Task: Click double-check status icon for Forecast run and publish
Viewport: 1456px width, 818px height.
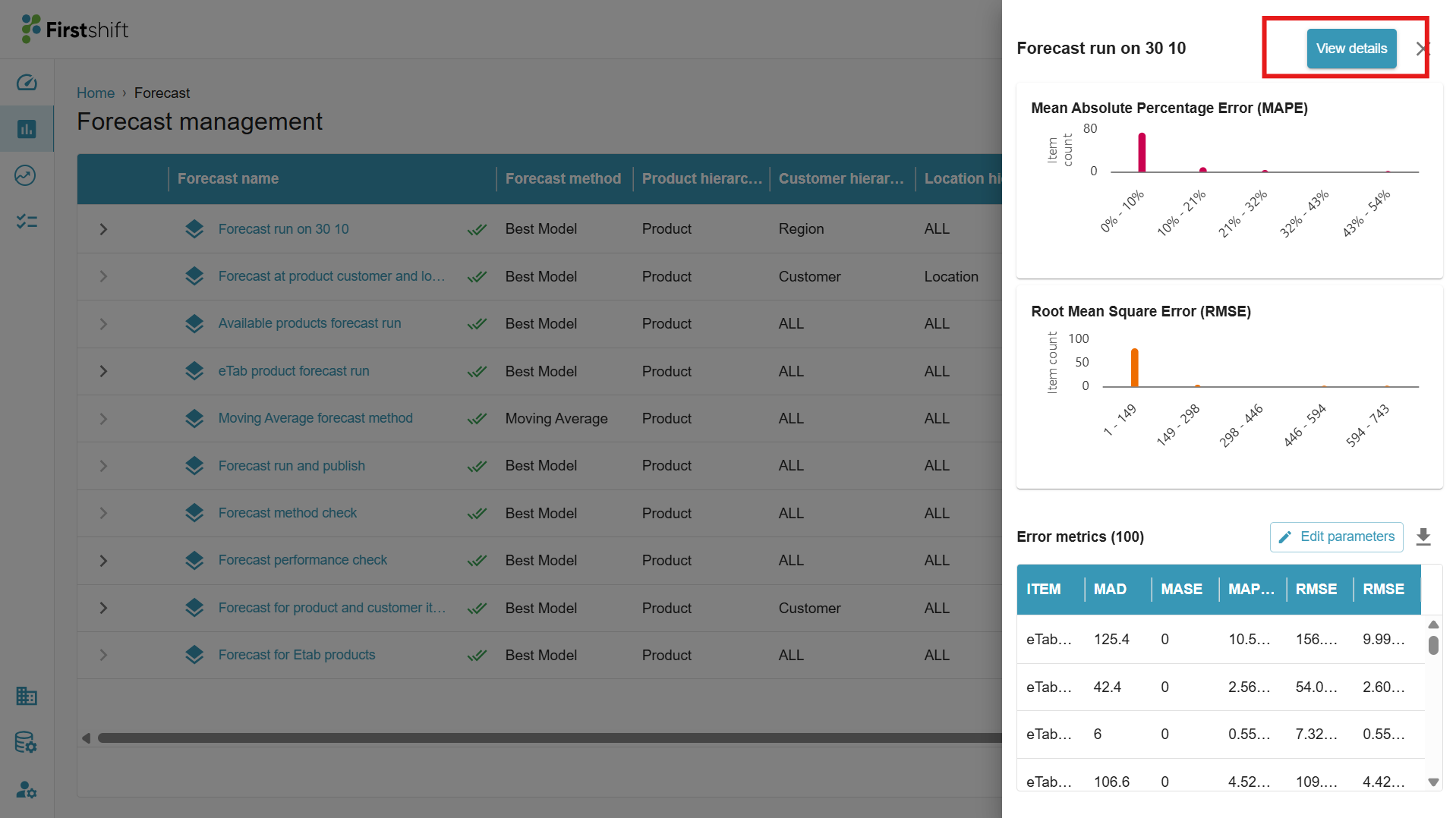Action: 477,466
